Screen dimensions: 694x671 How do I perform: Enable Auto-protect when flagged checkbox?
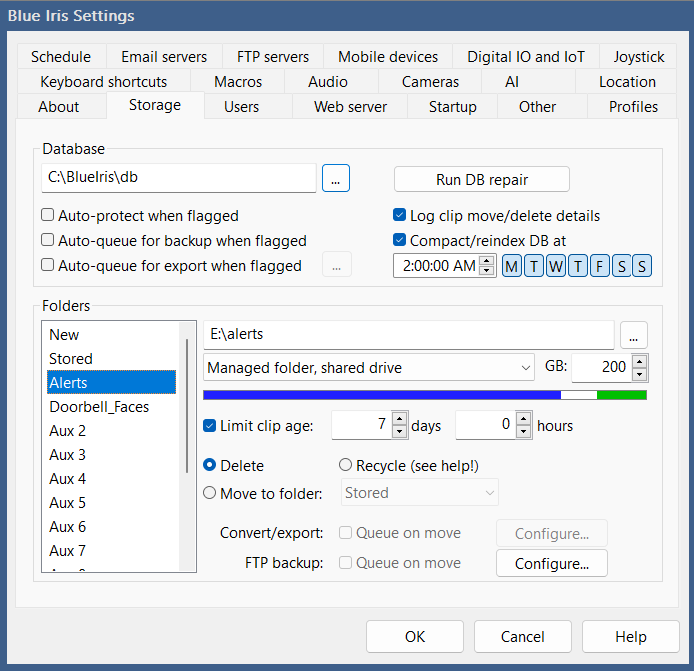[48, 215]
